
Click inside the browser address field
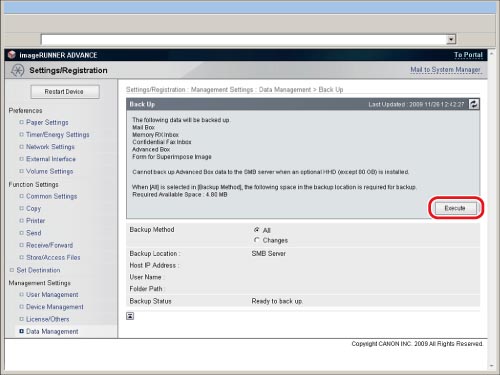click(x=243, y=39)
